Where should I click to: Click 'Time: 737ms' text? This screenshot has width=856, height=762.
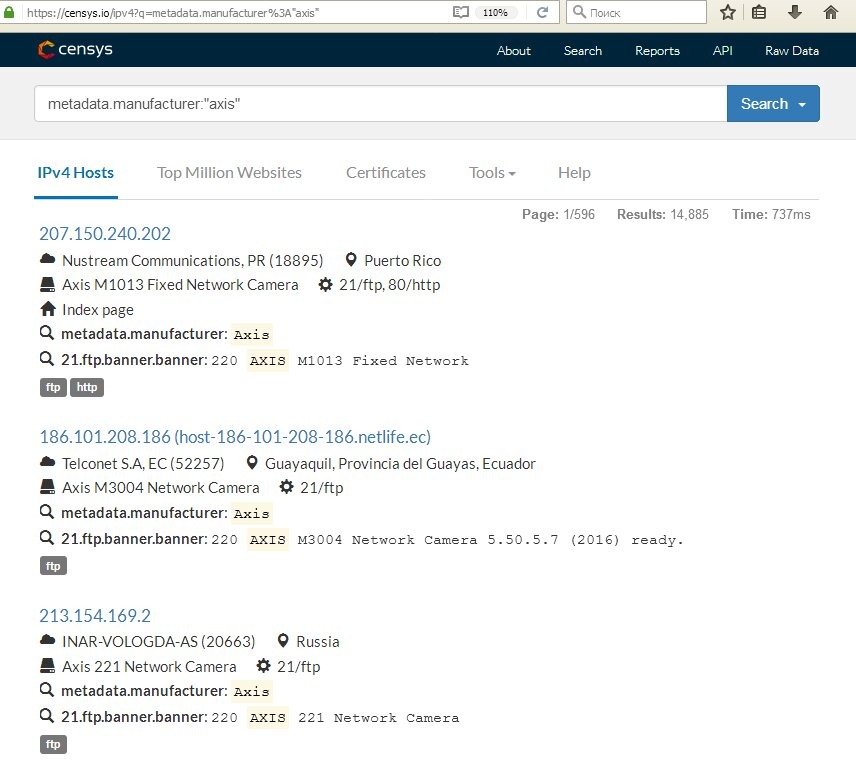coord(771,215)
